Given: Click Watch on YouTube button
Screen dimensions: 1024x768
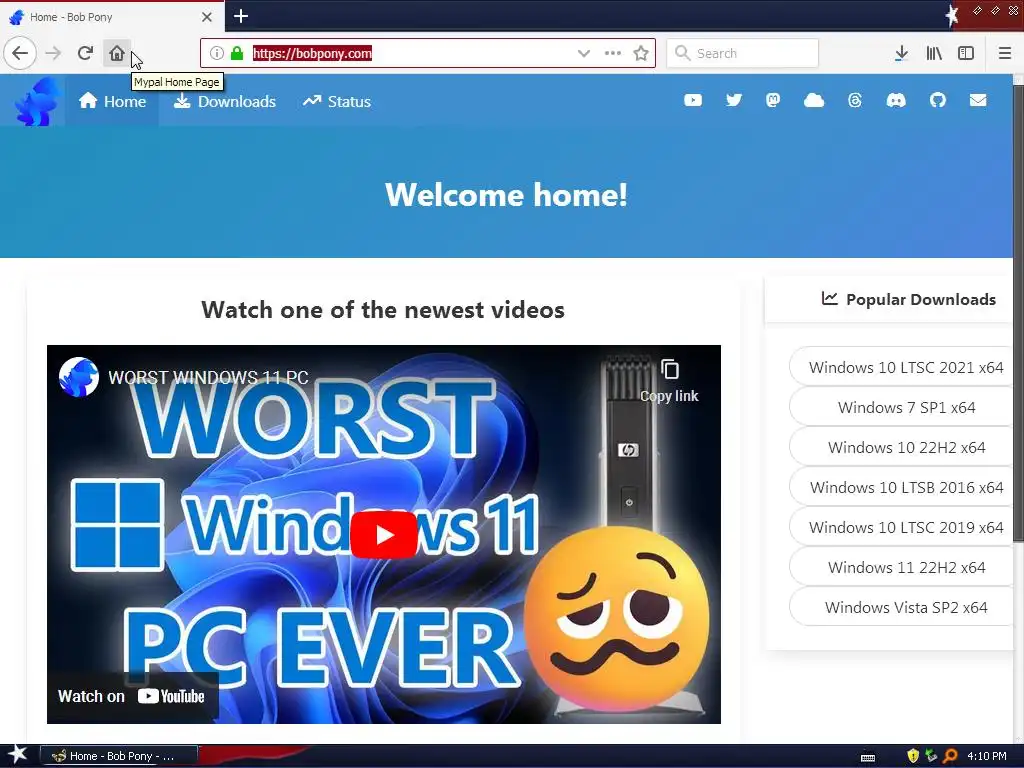Looking at the screenshot, I should pyautogui.click(x=132, y=696).
